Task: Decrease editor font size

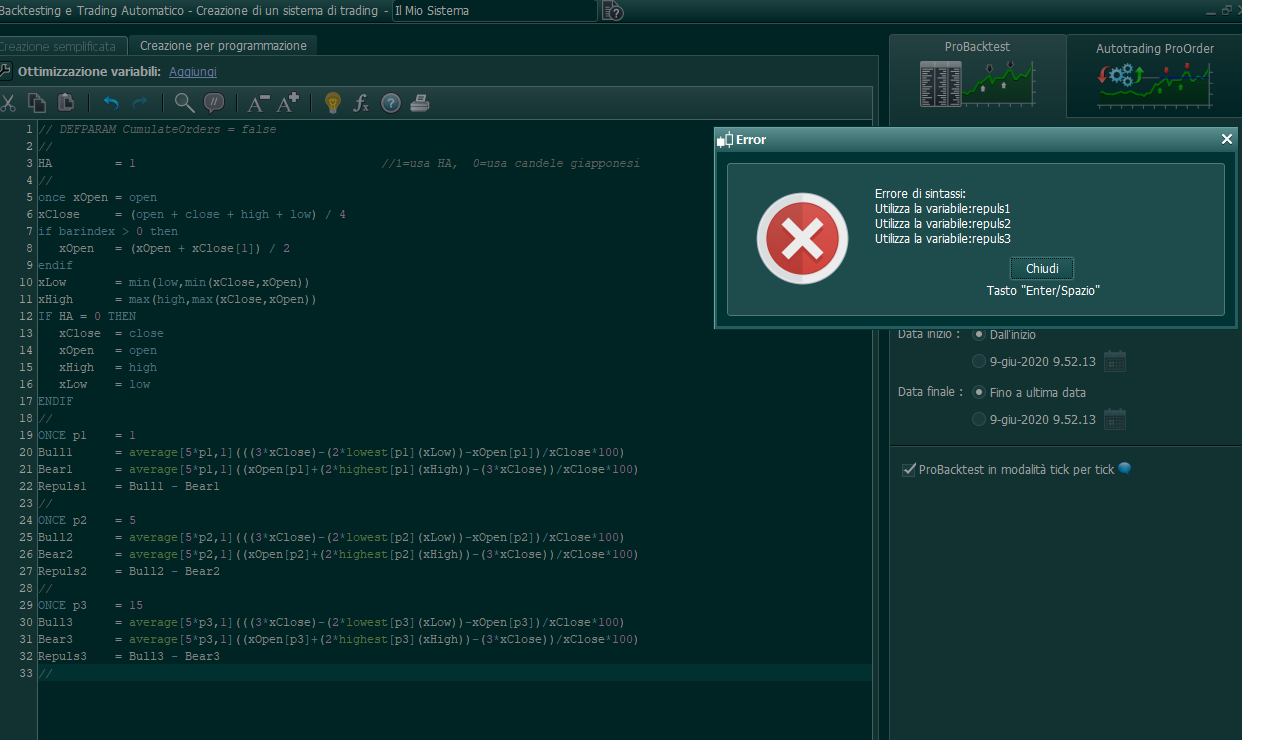Action: (x=257, y=102)
